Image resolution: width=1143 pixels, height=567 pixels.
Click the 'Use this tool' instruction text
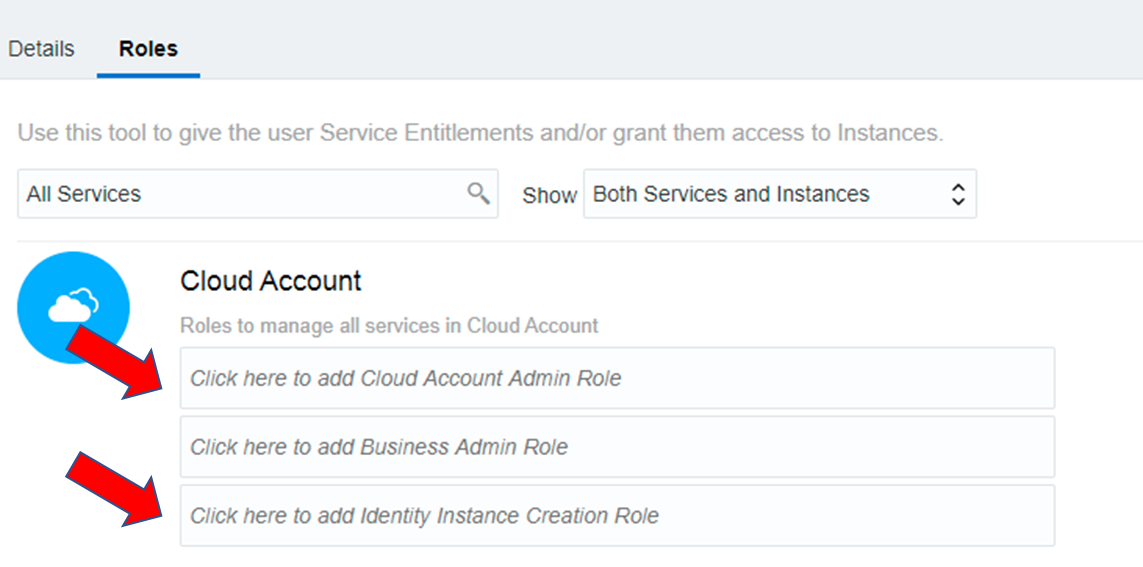(x=480, y=133)
